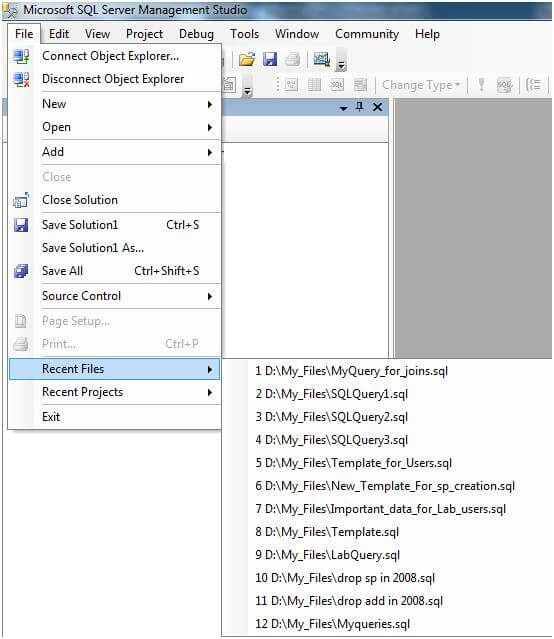This screenshot has width=554, height=639.
Task: Expand the Source Control submenu
Action: [115, 296]
